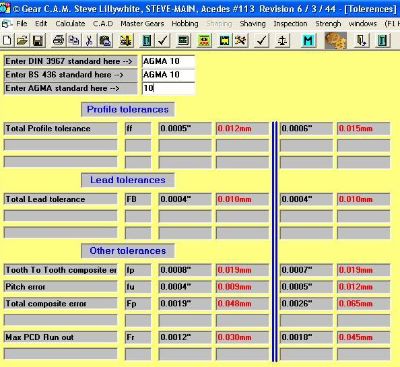Click the DIN 3967 standard input field
The height and width of the screenshot is (367, 400).
click(x=168, y=61)
